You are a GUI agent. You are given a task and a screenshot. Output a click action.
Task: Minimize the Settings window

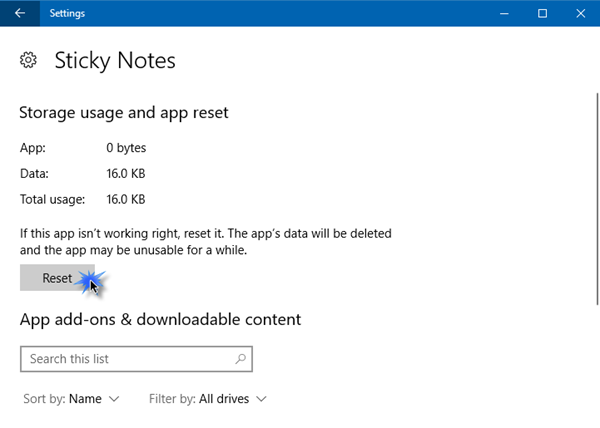(504, 13)
